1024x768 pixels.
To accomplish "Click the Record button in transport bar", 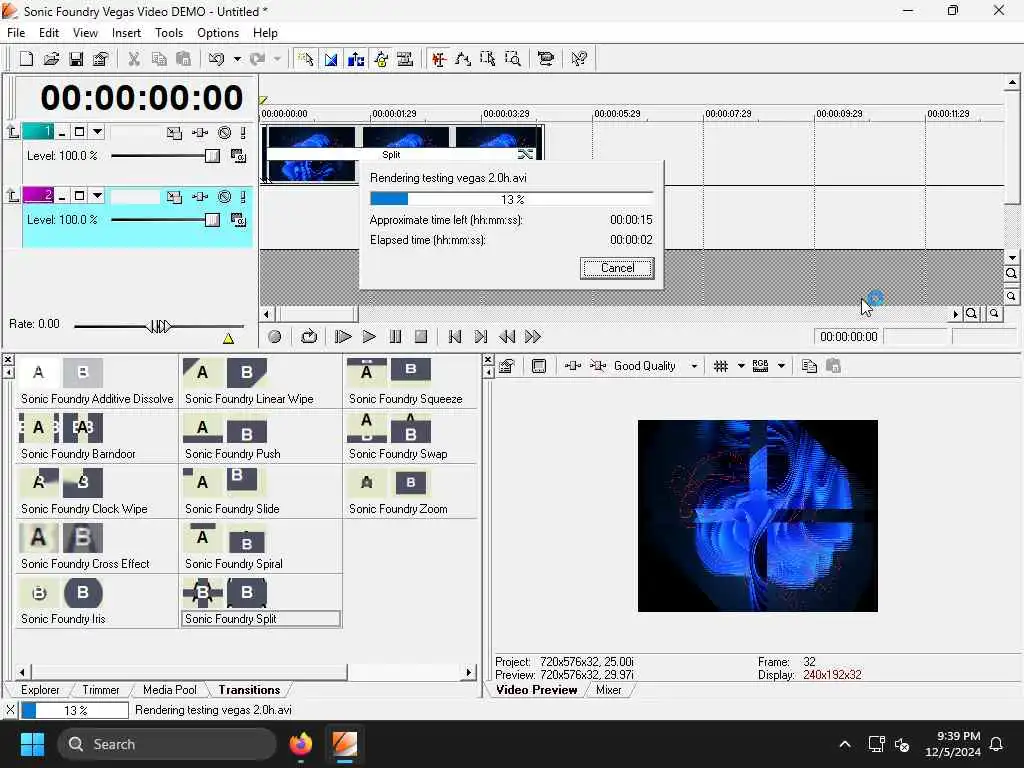I will click(x=275, y=337).
